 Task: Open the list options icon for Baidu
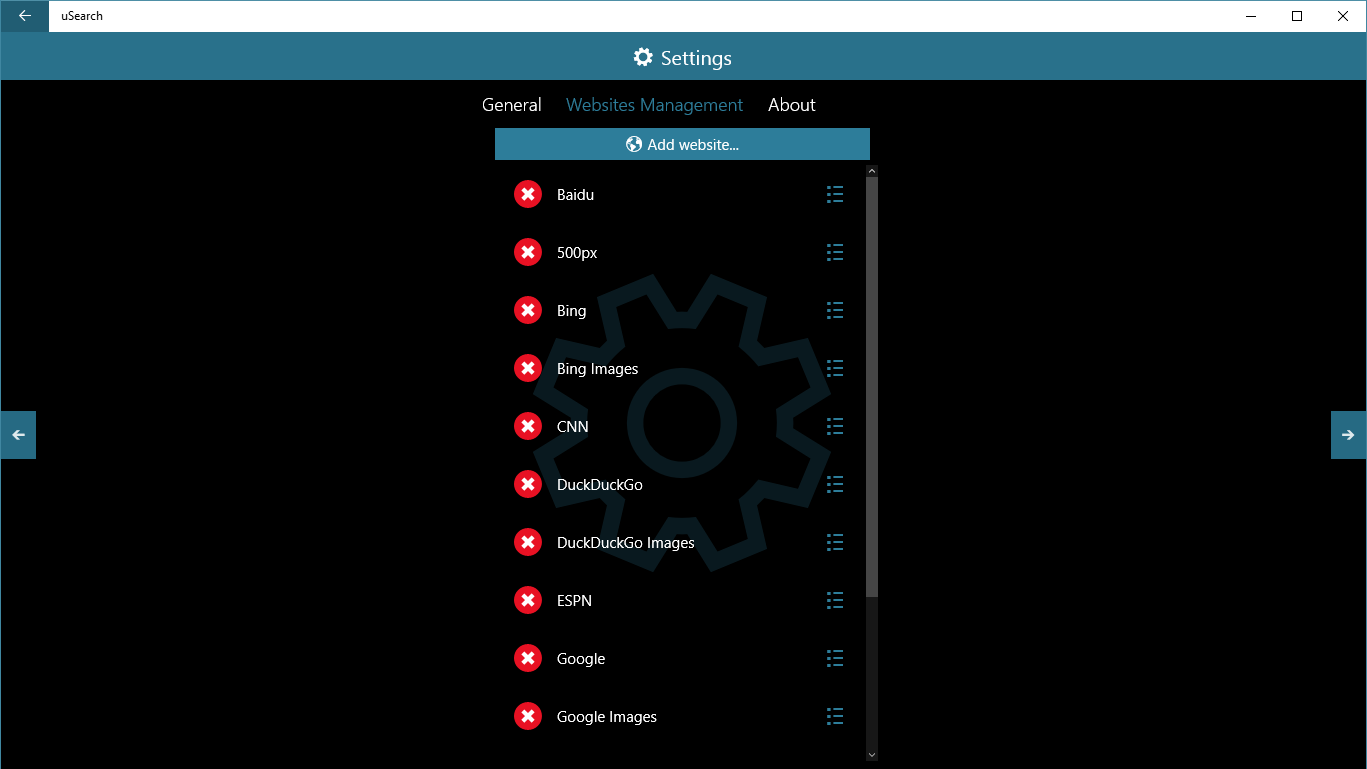tap(835, 195)
